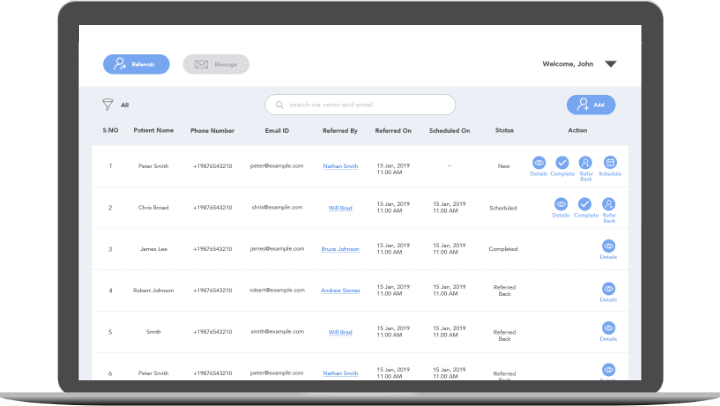Open Andrew Stones referrer link

(340, 291)
